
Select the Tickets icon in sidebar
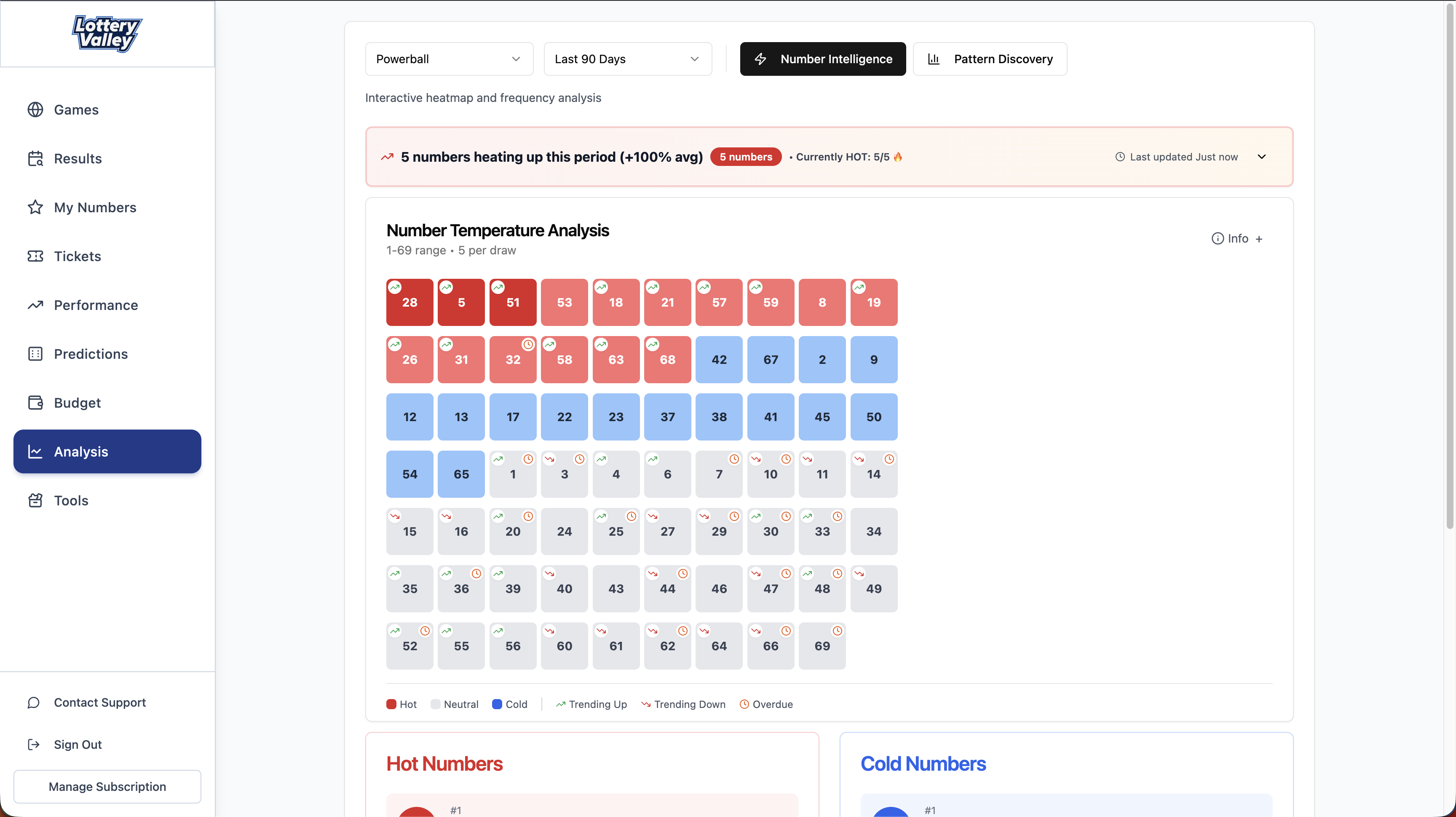click(x=35, y=256)
